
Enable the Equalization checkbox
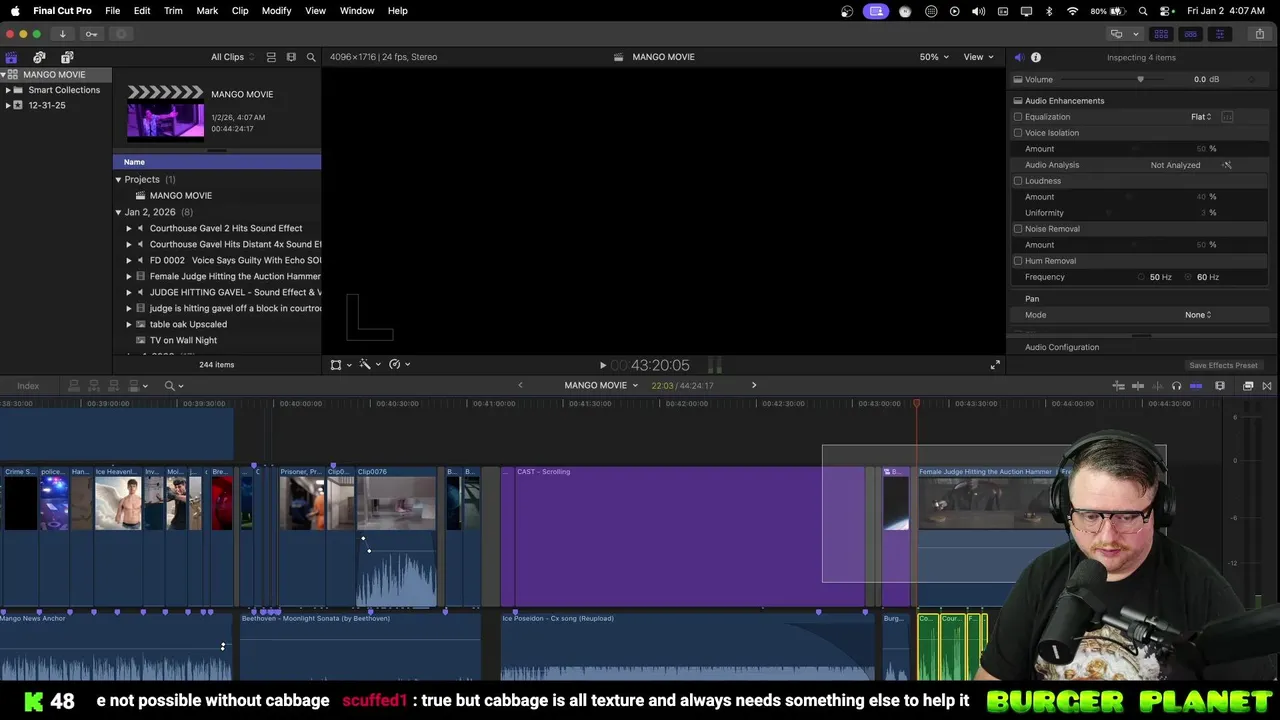pyautogui.click(x=1018, y=117)
